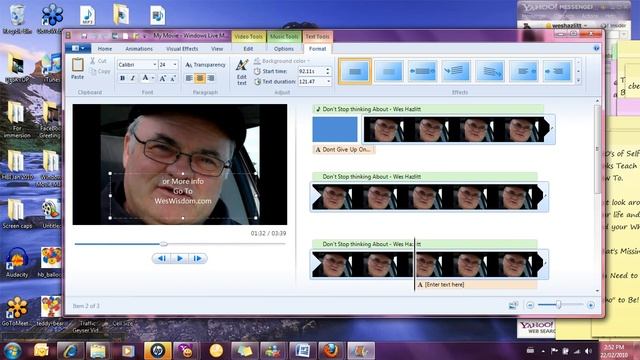
Task: Click the volume icon in system tray
Action: click(x=588, y=351)
